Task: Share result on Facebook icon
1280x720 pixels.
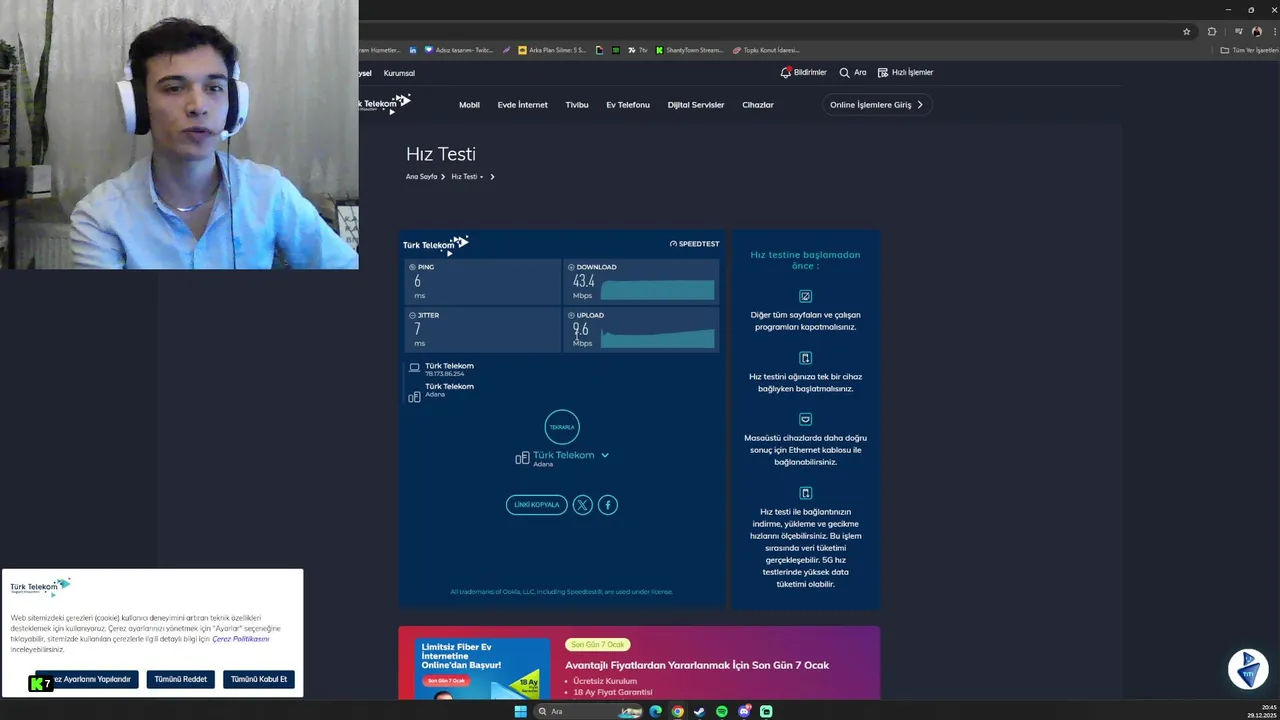Action: tap(608, 505)
